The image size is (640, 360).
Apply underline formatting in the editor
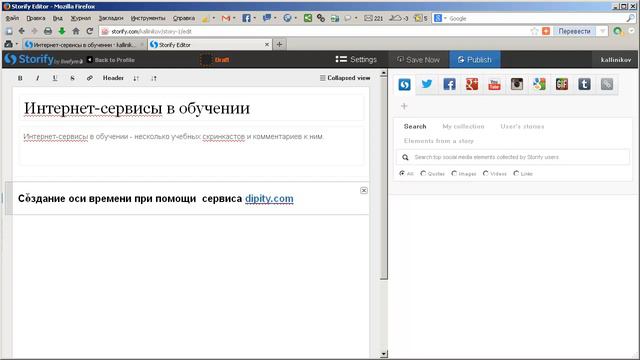coord(55,78)
